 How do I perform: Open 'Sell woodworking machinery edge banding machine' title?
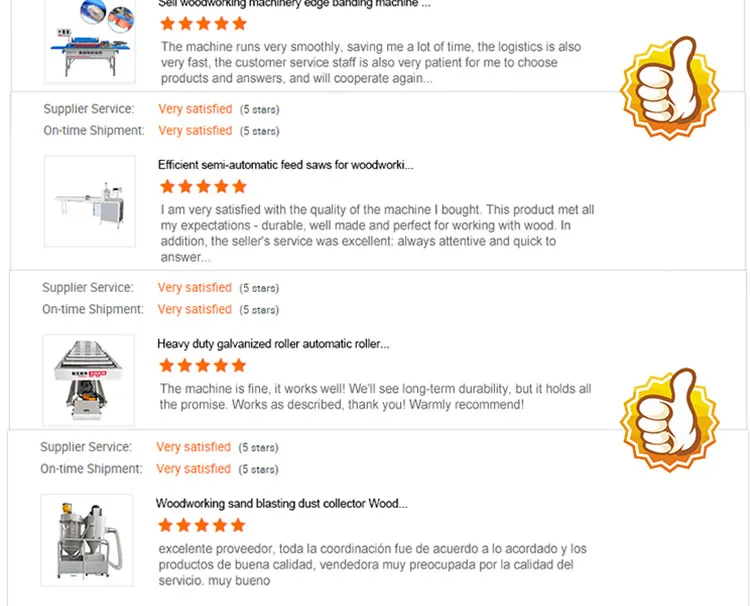(x=295, y=3)
